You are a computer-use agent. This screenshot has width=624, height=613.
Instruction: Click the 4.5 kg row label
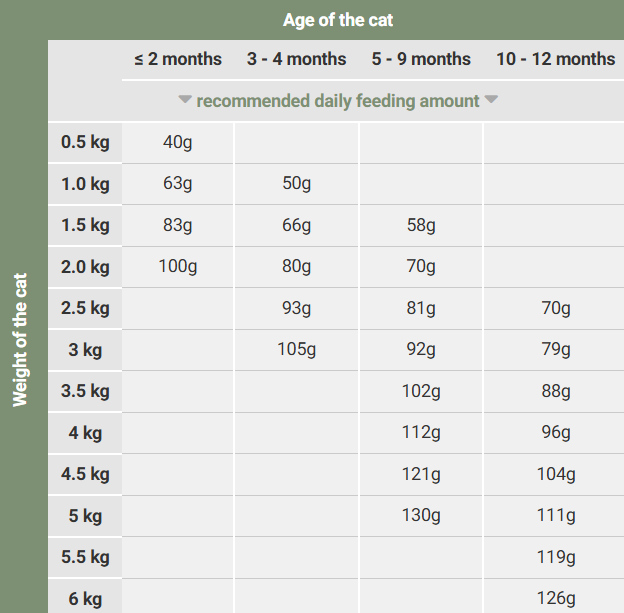(85, 474)
